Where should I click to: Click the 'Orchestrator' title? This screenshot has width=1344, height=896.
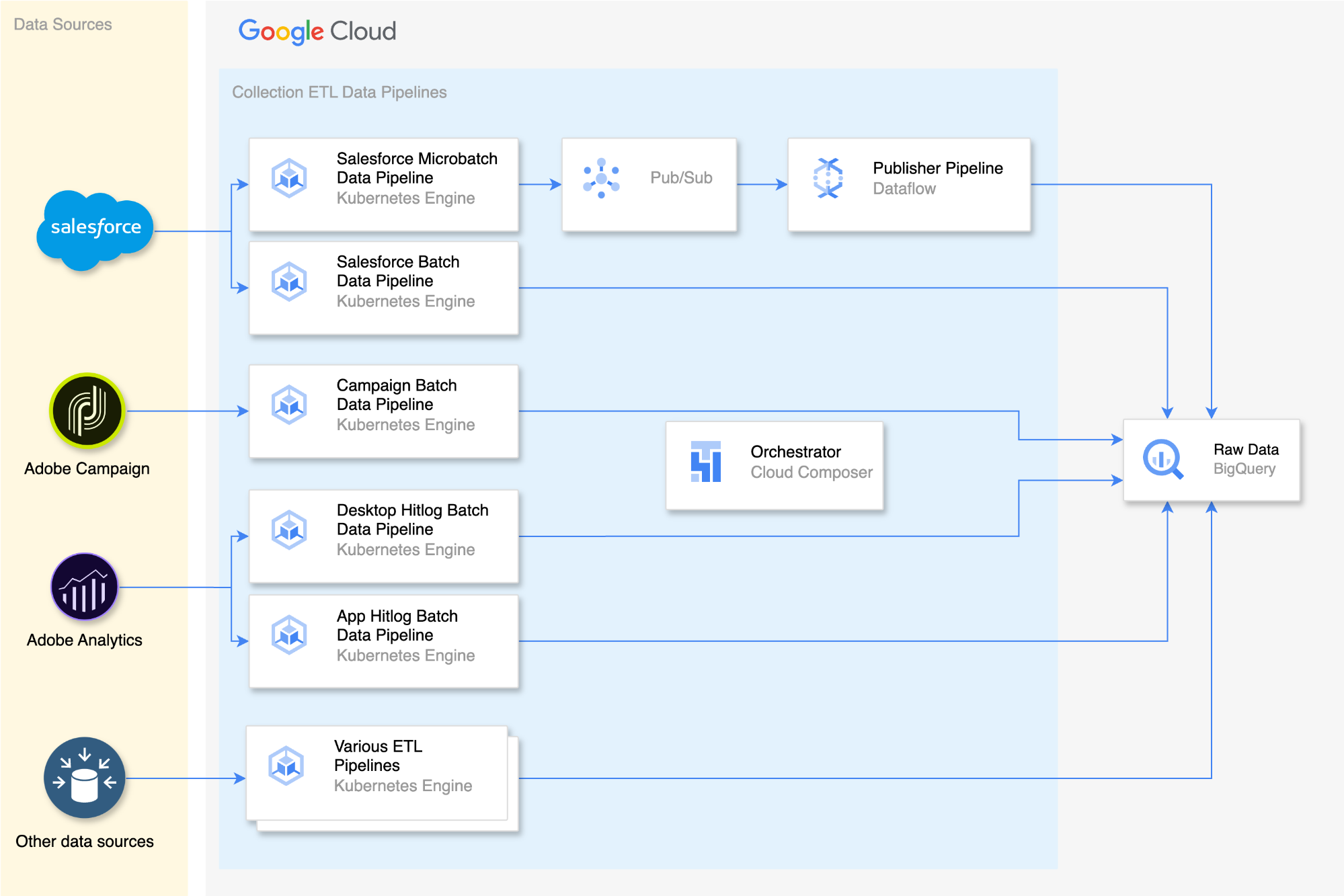pos(795,452)
